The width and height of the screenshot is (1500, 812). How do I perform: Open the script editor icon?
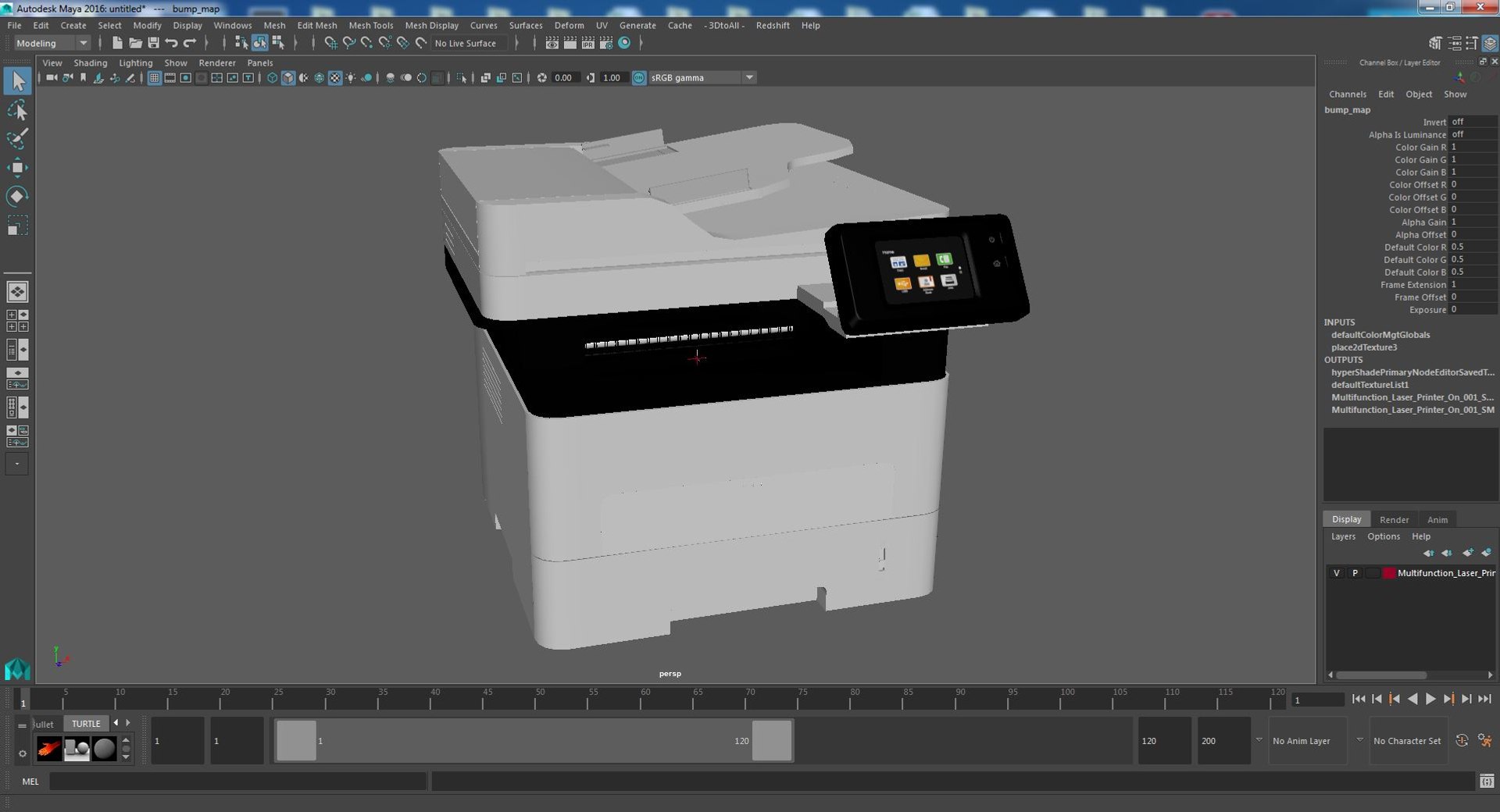pyautogui.click(x=1486, y=781)
